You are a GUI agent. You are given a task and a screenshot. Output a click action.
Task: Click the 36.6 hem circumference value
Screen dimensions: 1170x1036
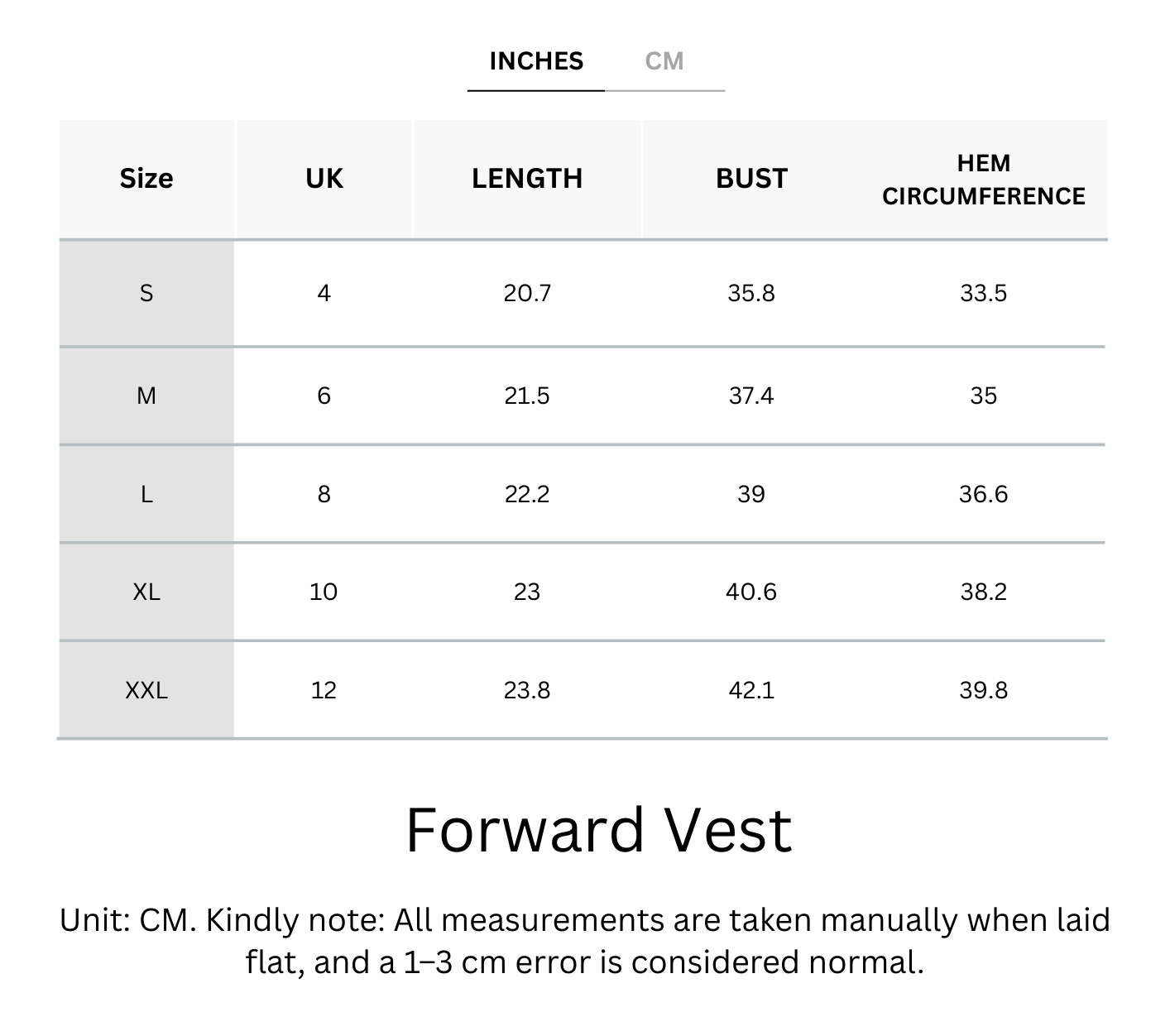983,494
